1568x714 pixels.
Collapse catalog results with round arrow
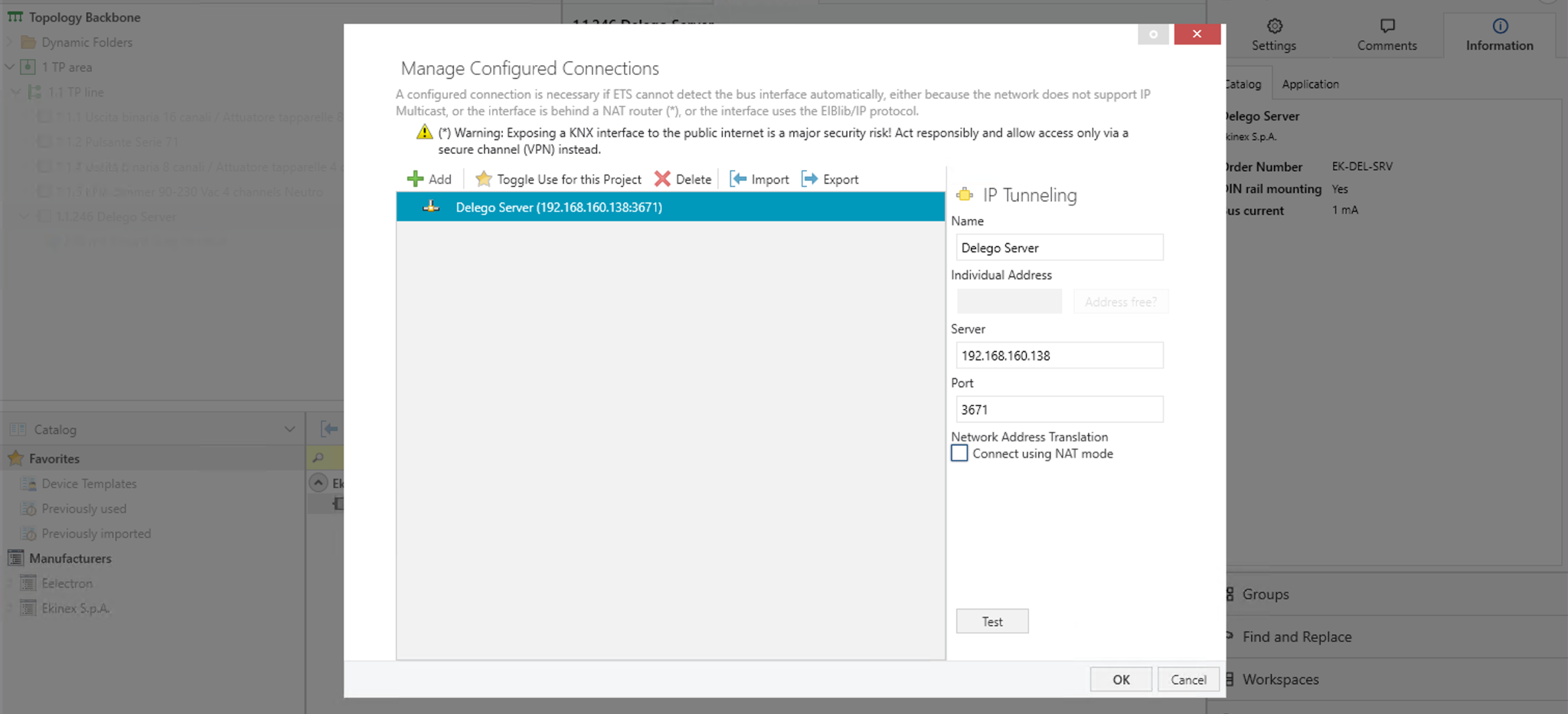[318, 483]
